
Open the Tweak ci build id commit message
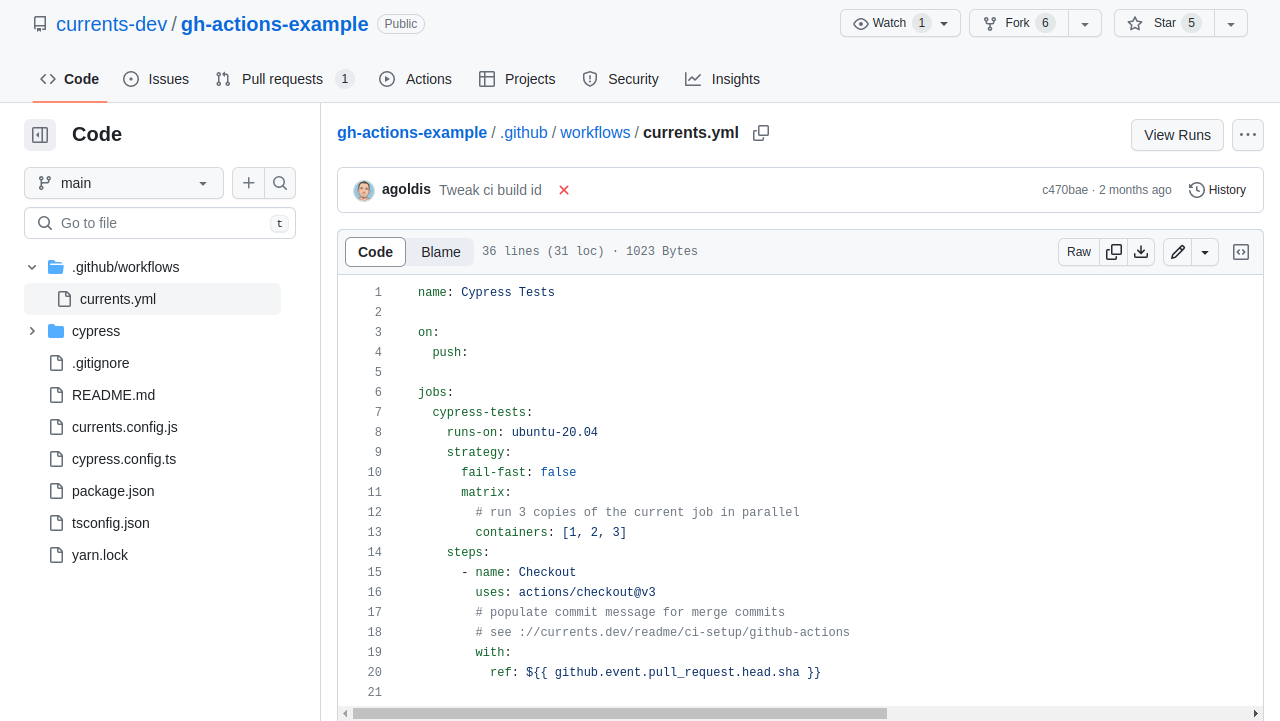tap(490, 190)
